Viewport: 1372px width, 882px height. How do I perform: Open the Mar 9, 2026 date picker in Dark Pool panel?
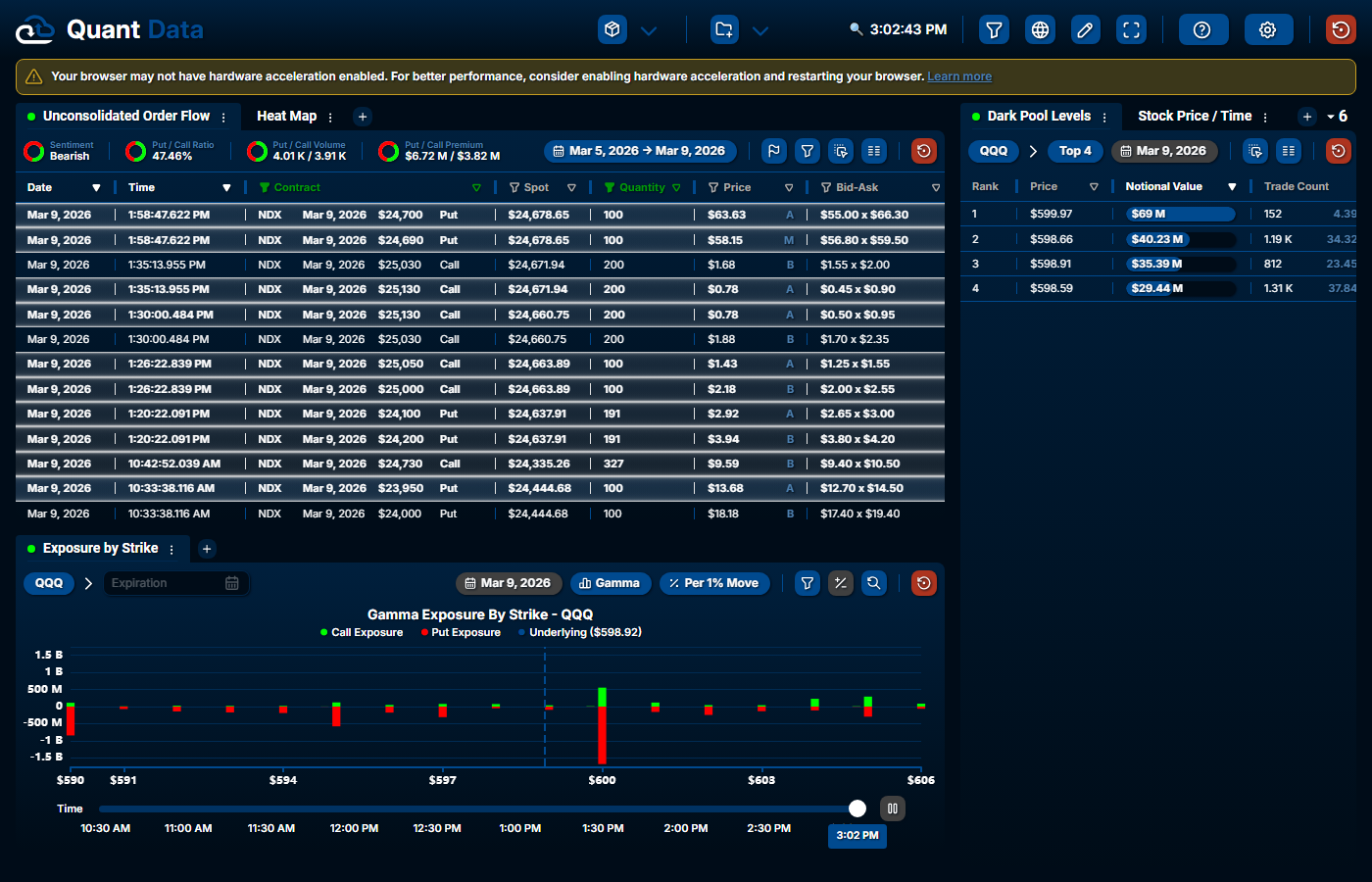point(1165,151)
